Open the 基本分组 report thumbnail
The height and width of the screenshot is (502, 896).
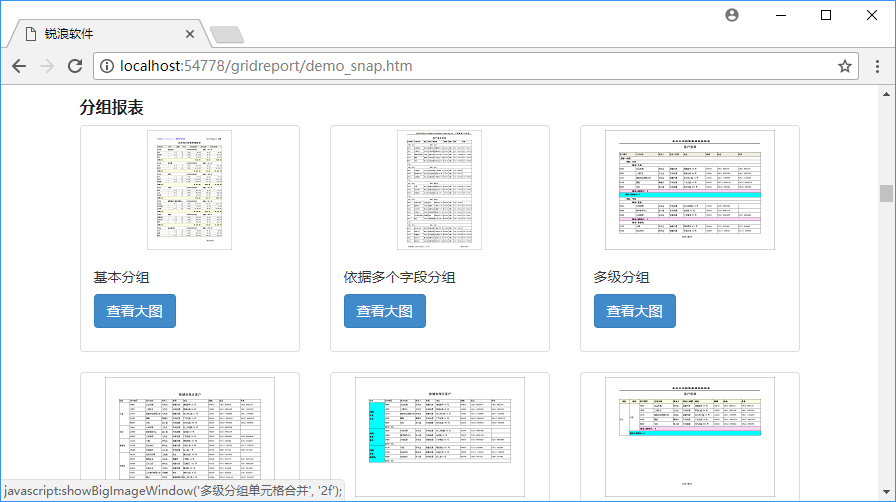190,190
